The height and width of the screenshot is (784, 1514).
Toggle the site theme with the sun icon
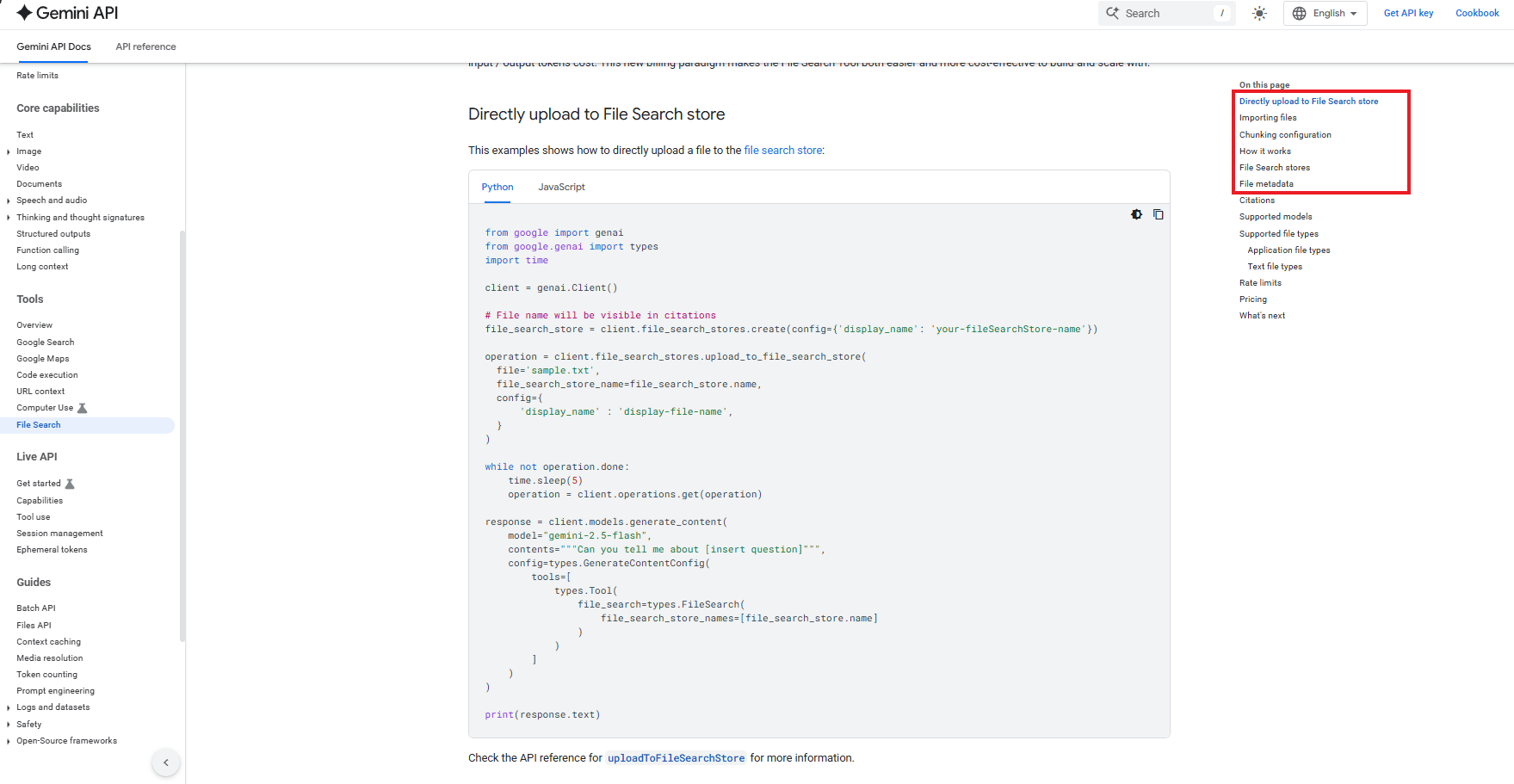coord(1258,13)
